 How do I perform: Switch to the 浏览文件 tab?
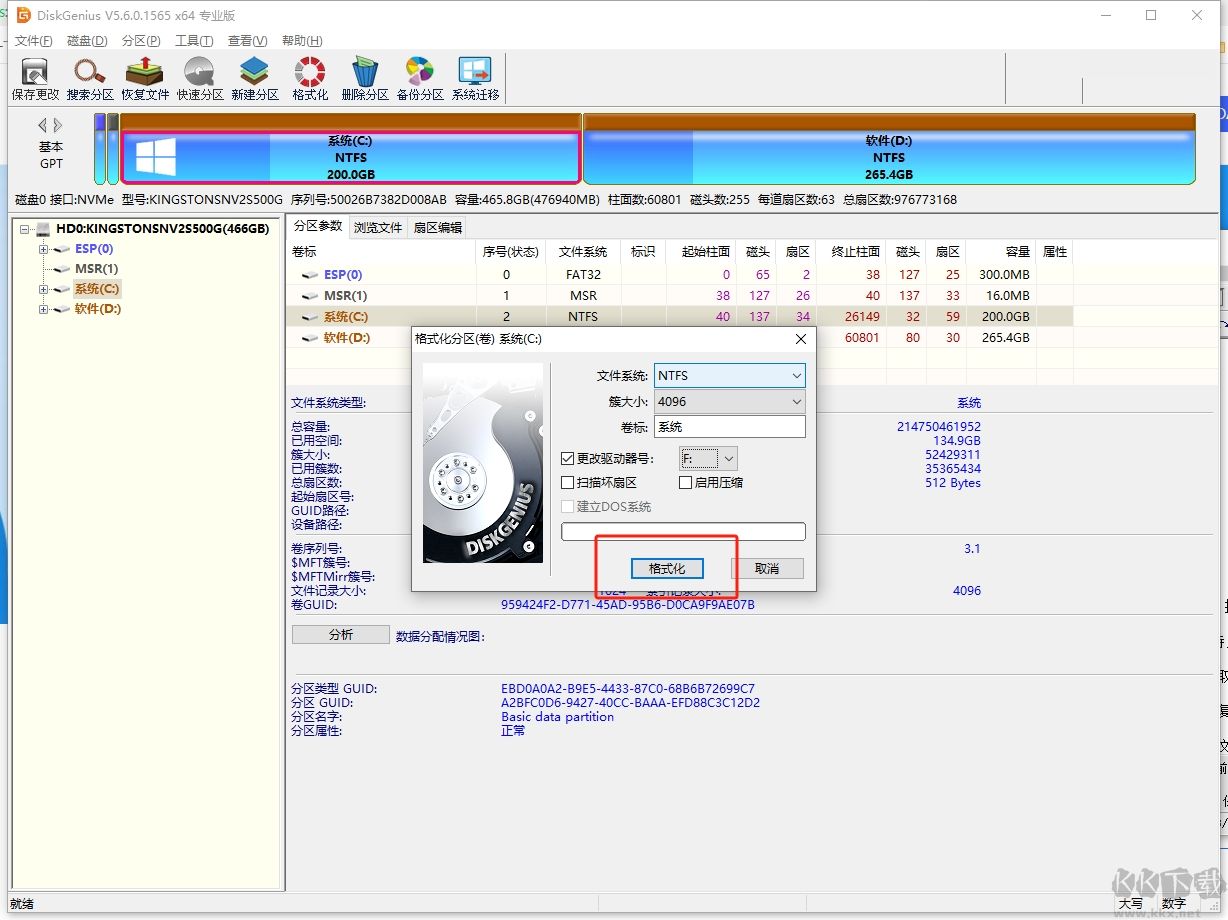378,228
